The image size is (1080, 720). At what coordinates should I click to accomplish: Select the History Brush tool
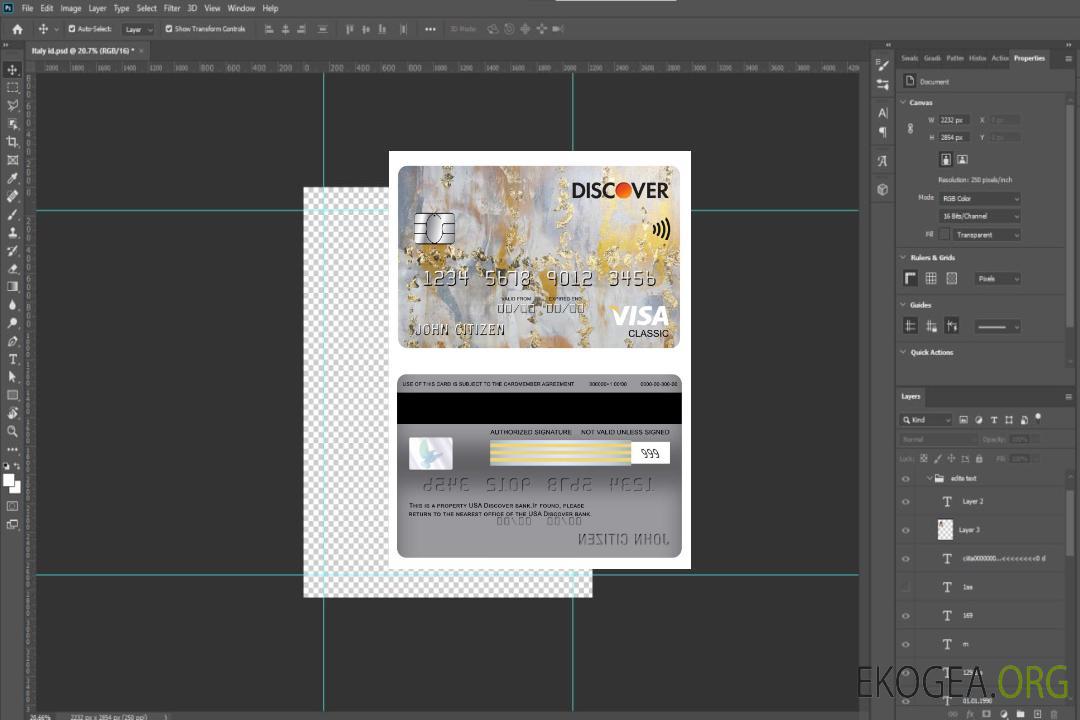(12, 251)
